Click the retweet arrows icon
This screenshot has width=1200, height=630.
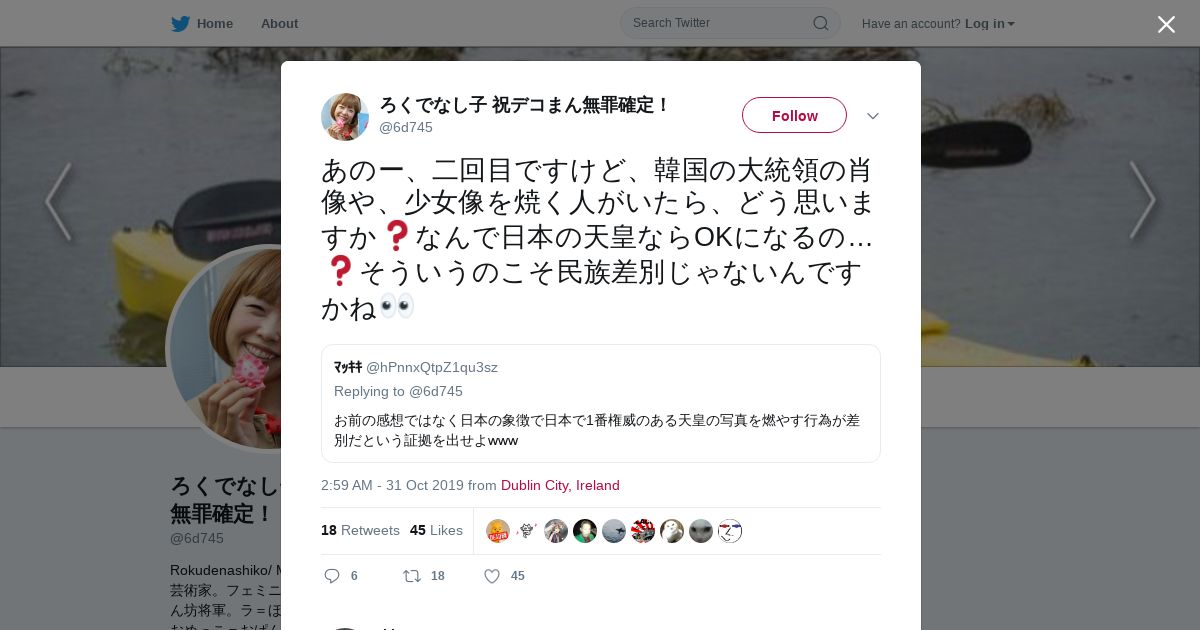tap(411, 576)
